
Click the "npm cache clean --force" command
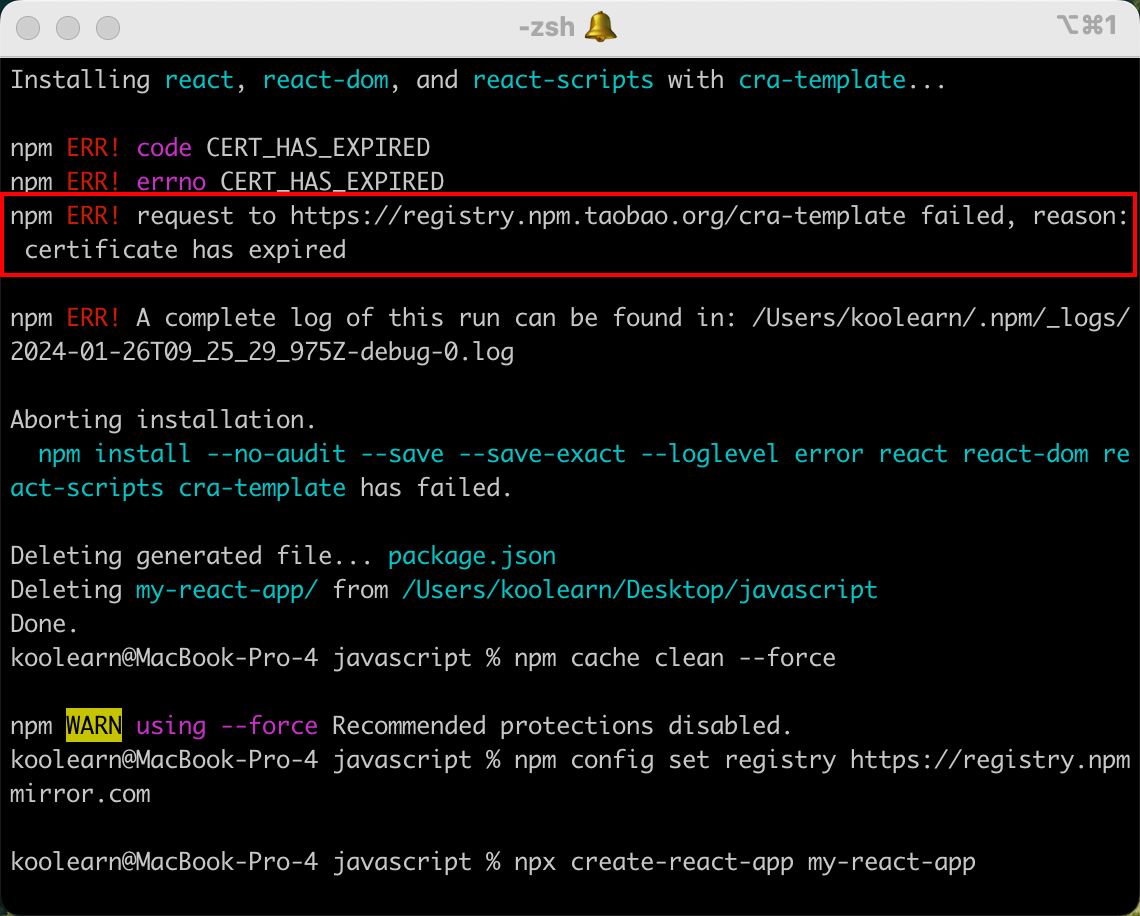click(675, 658)
